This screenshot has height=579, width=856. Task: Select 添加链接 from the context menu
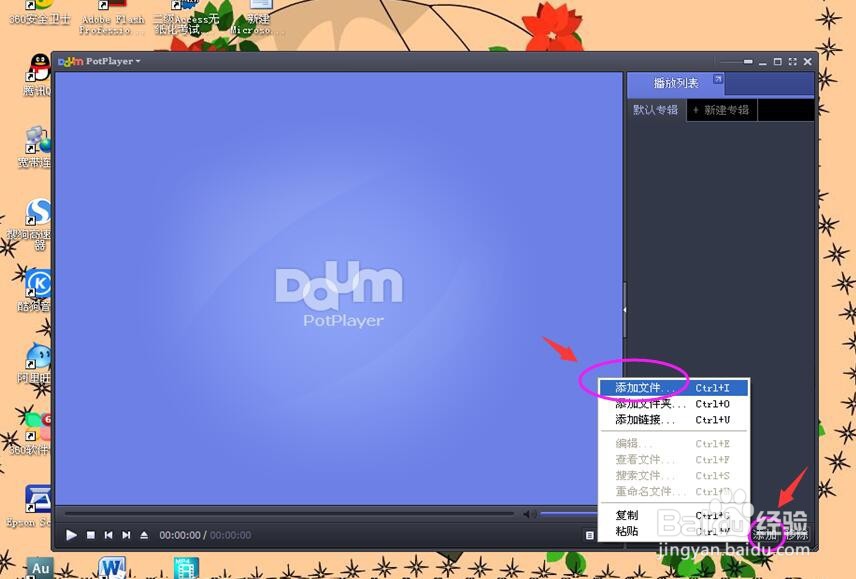[x=674, y=420]
